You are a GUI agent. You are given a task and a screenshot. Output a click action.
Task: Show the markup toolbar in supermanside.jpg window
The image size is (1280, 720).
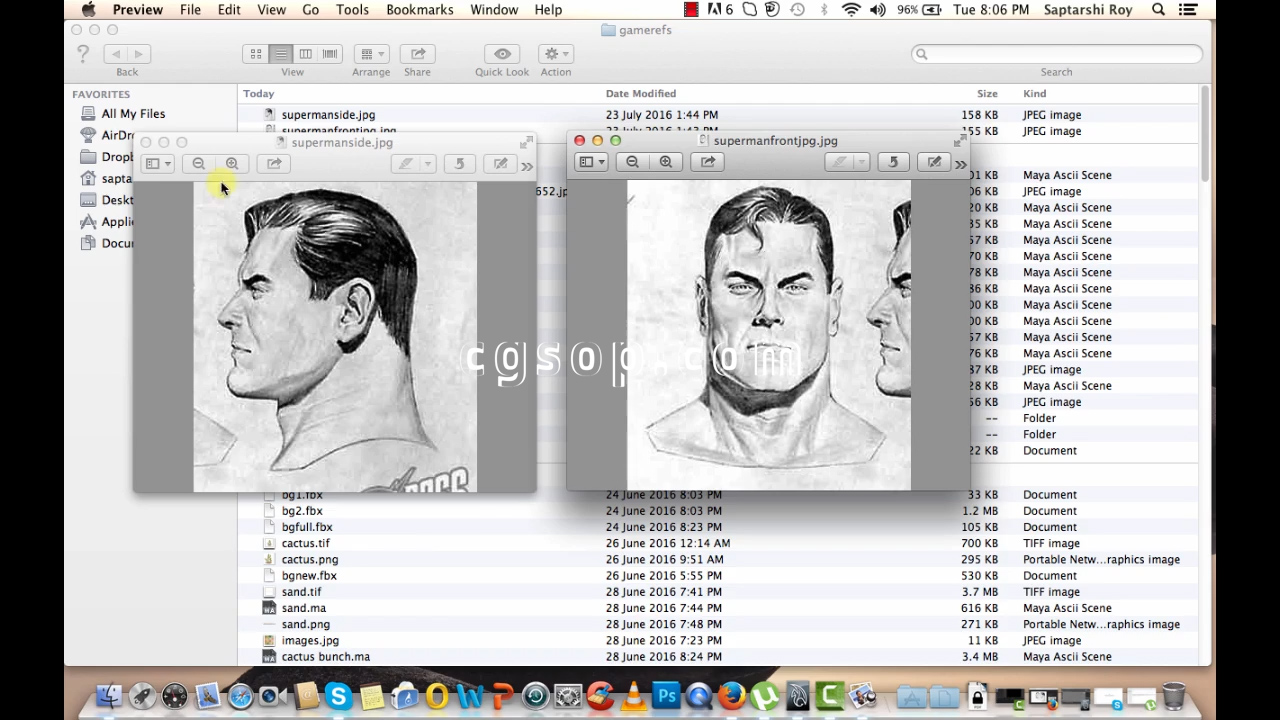pos(500,164)
